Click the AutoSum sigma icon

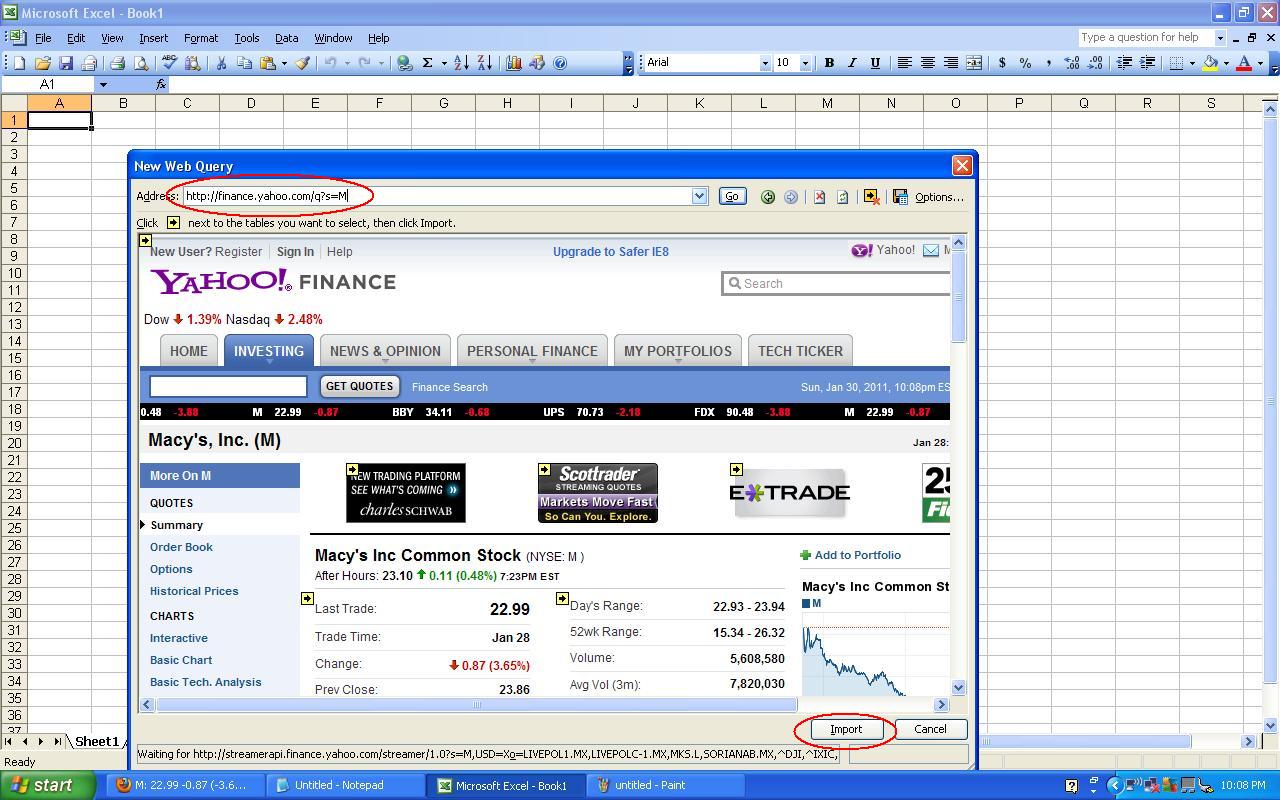428,63
